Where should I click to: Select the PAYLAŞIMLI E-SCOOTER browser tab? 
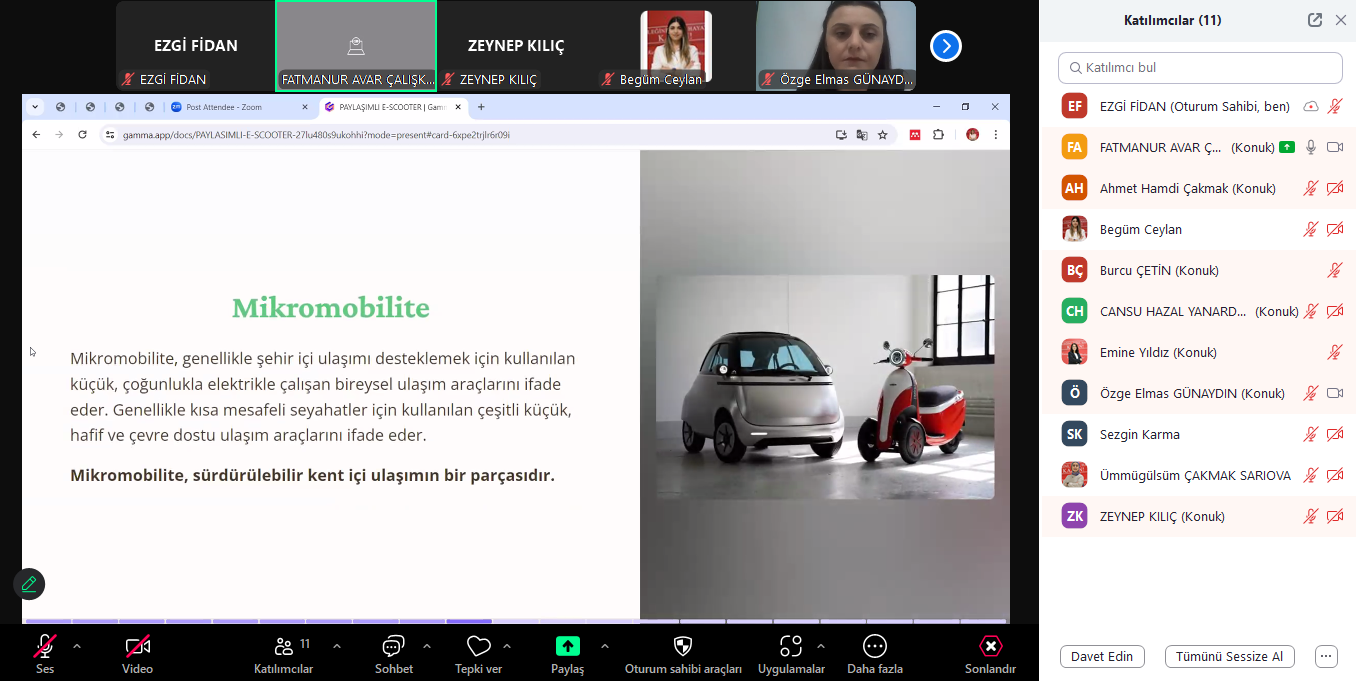point(390,107)
